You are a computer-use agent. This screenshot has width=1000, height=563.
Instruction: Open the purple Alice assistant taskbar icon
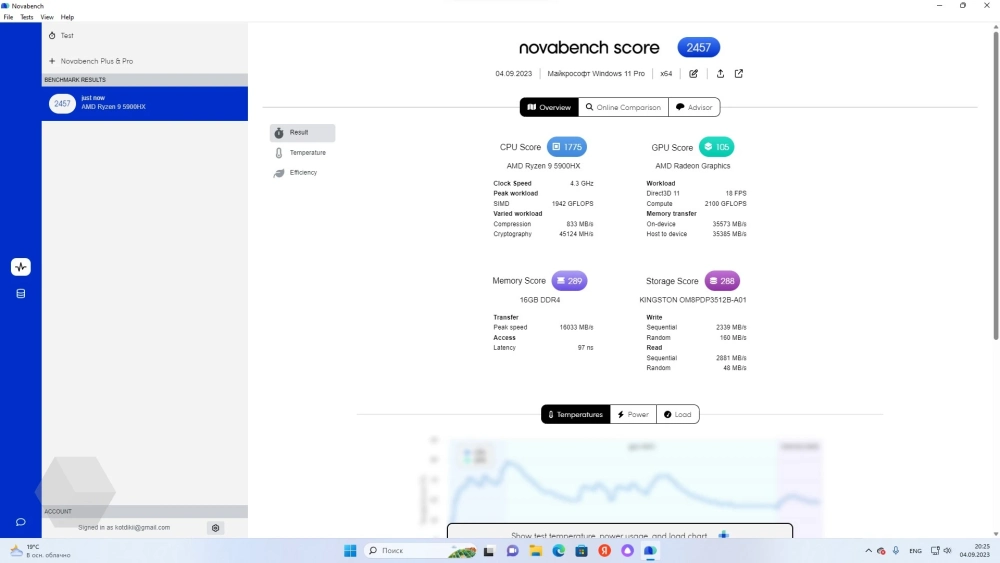click(628, 551)
